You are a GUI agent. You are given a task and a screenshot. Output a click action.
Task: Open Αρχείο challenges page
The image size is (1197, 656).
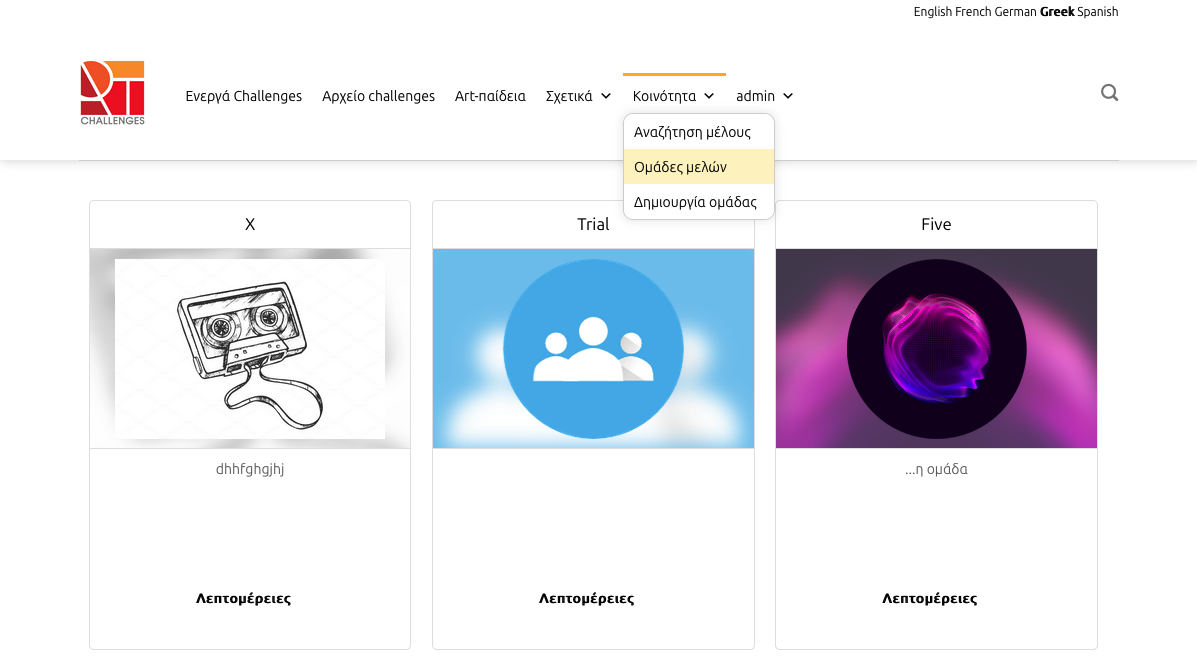click(378, 96)
